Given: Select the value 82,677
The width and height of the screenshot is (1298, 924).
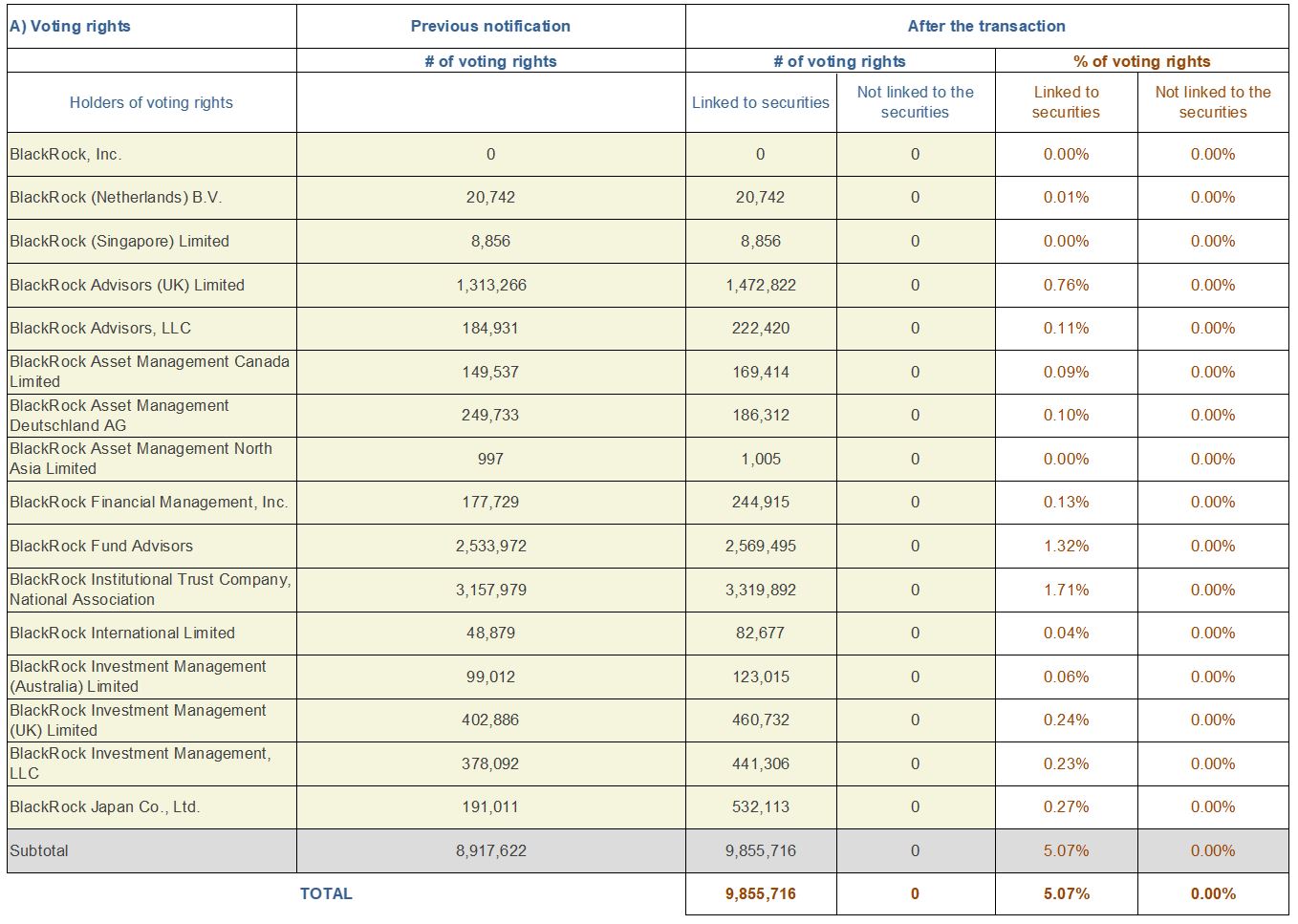Looking at the screenshot, I should pyautogui.click(x=761, y=633).
